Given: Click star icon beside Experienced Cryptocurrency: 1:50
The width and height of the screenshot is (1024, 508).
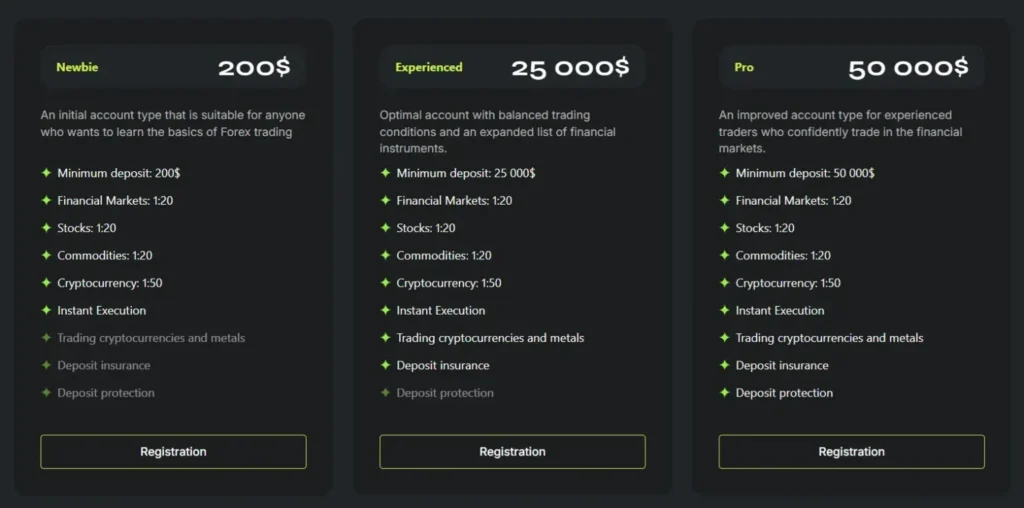Looking at the screenshot, I should (x=385, y=283).
